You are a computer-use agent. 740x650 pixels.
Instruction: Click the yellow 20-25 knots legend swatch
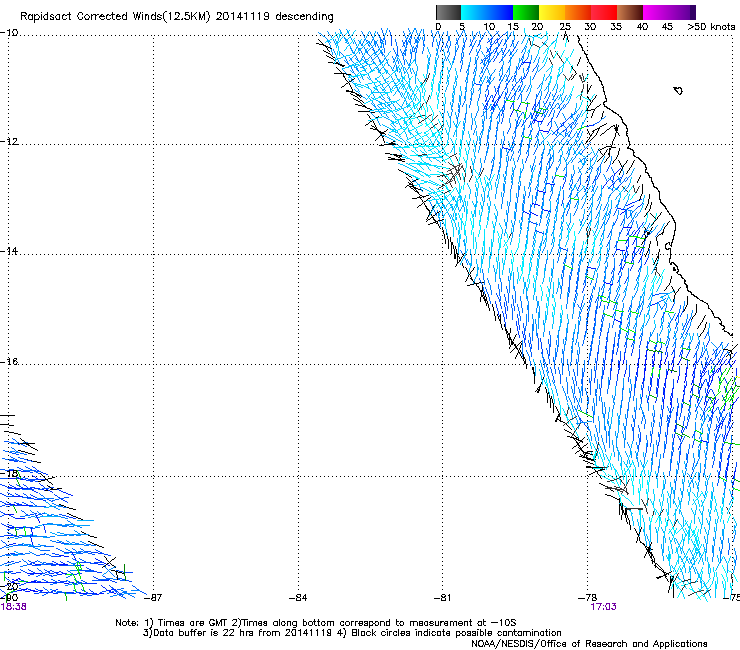(552, 12)
